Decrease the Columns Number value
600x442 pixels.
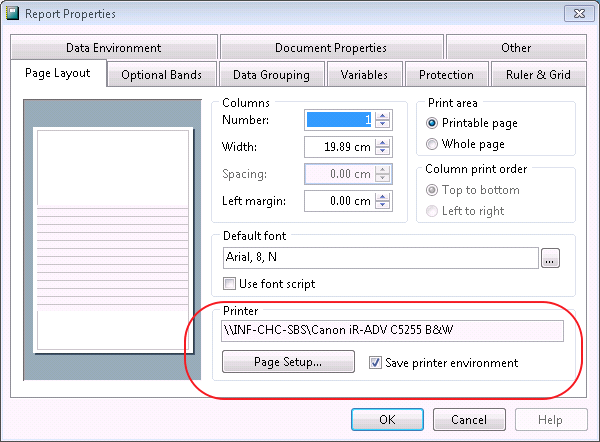(x=382, y=124)
